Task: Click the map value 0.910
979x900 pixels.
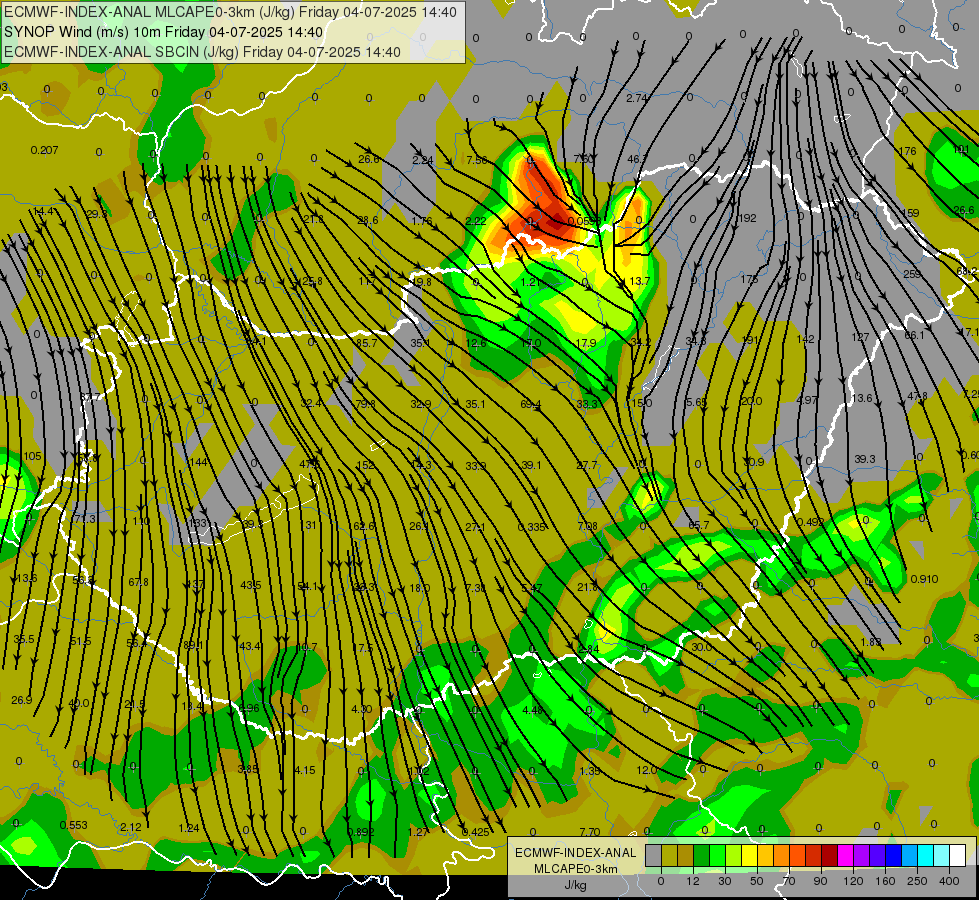Action: coord(924,579)
